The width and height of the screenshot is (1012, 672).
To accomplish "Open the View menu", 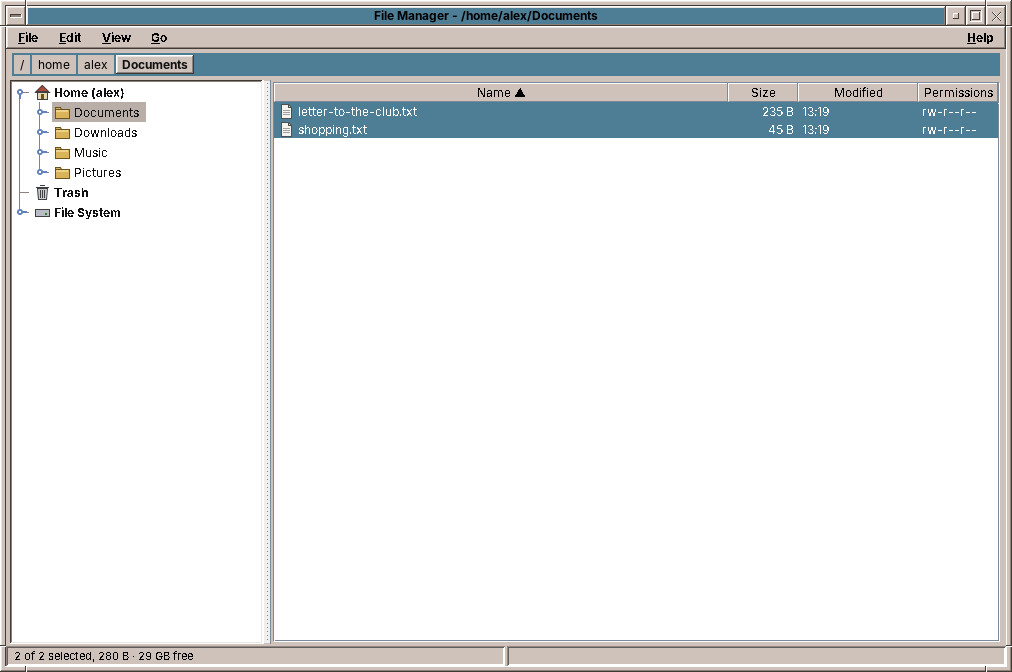I will point(116,38).
